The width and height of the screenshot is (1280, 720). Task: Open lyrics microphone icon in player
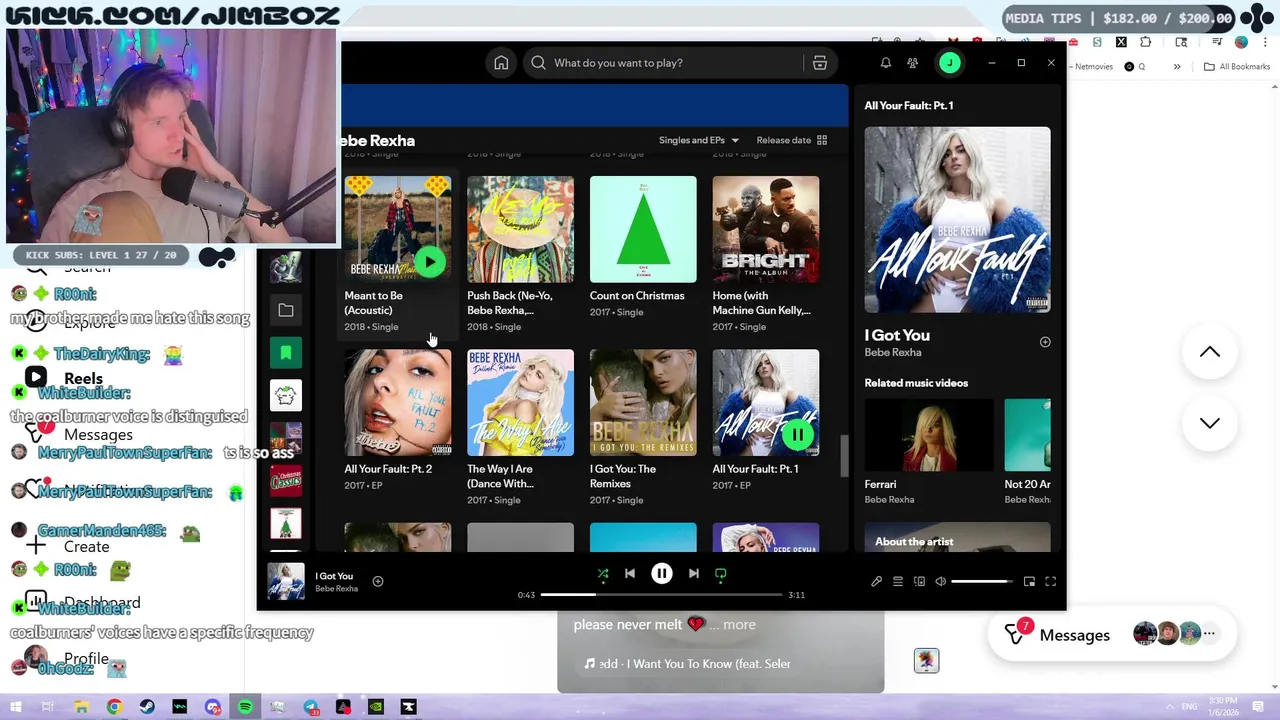pos(876,581)
